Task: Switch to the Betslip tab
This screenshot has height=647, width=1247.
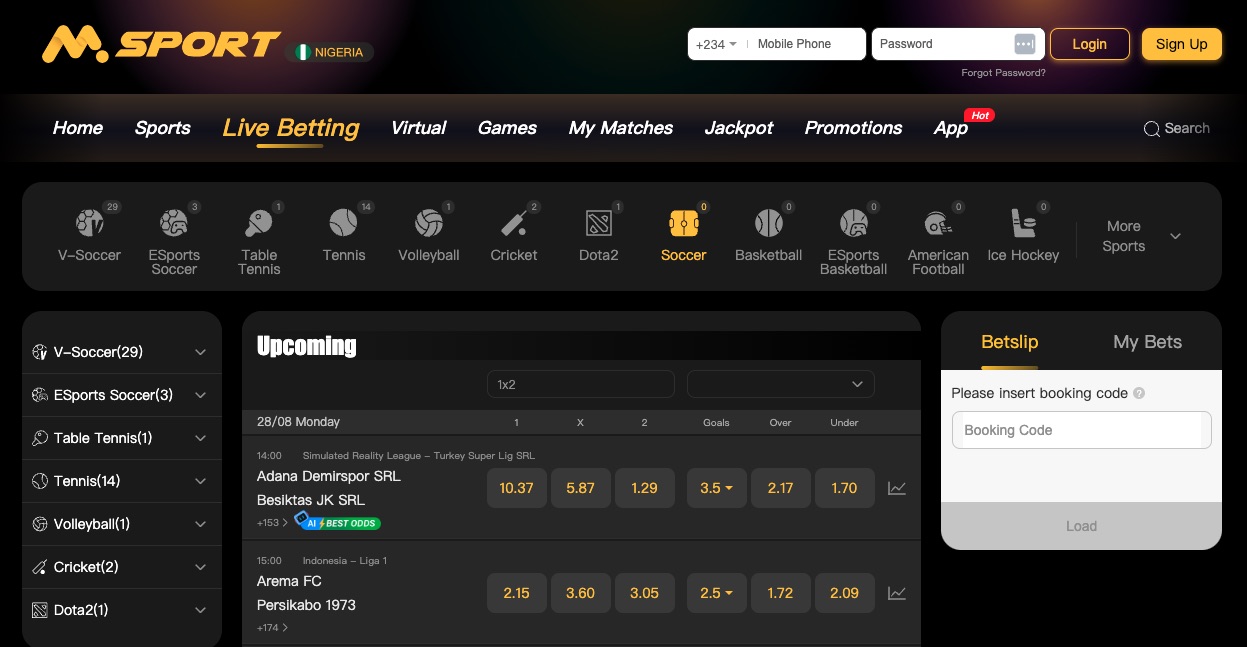Action: pyautogui.click(x=1010, y=342)
